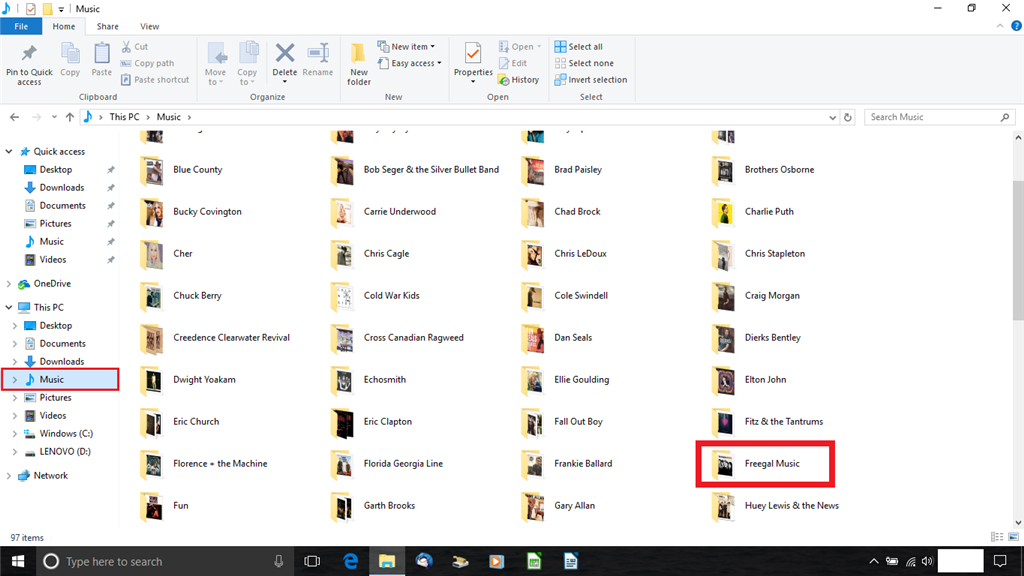Open the volume control in tray
Image resolution: width=1024 pixels, height=576 pixels.
pos(927,561)
